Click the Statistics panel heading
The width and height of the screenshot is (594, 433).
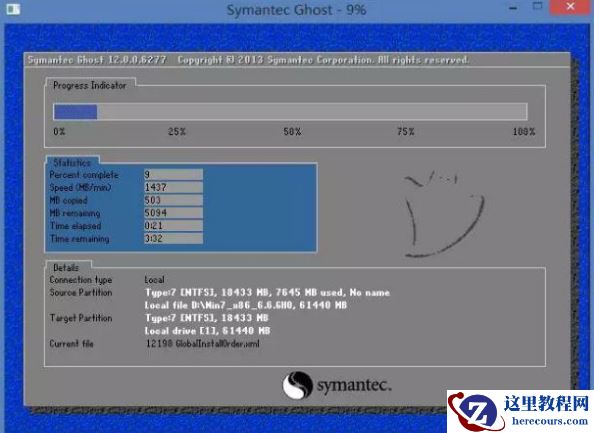click(72, 163)
